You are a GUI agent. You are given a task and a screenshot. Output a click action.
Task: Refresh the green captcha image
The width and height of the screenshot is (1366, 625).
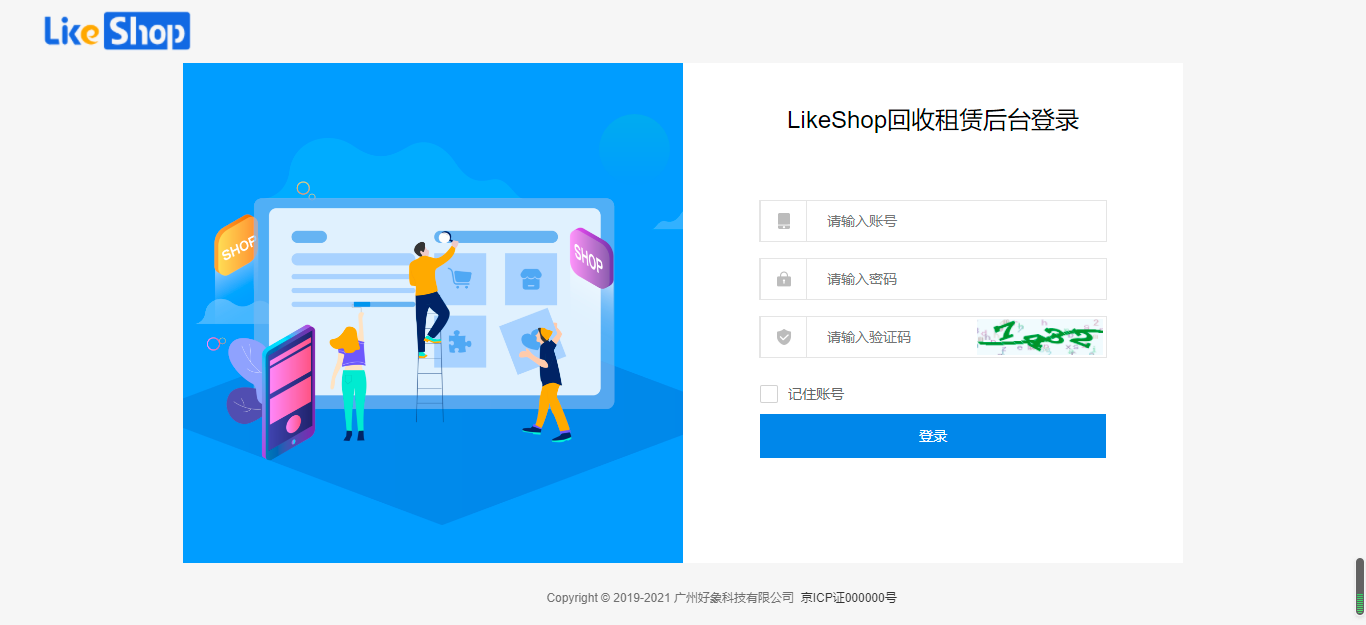click(1041, 337)
